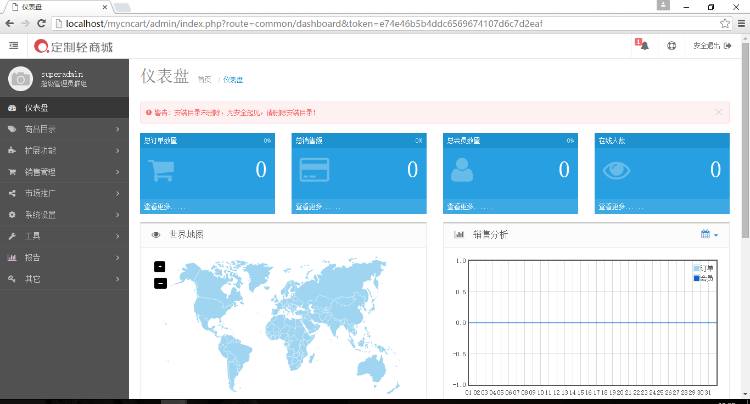The width and height of the screenshot is (750, 404).
Task: Click 查看更多 on the 总销售额 card
Action: (318, 207)
